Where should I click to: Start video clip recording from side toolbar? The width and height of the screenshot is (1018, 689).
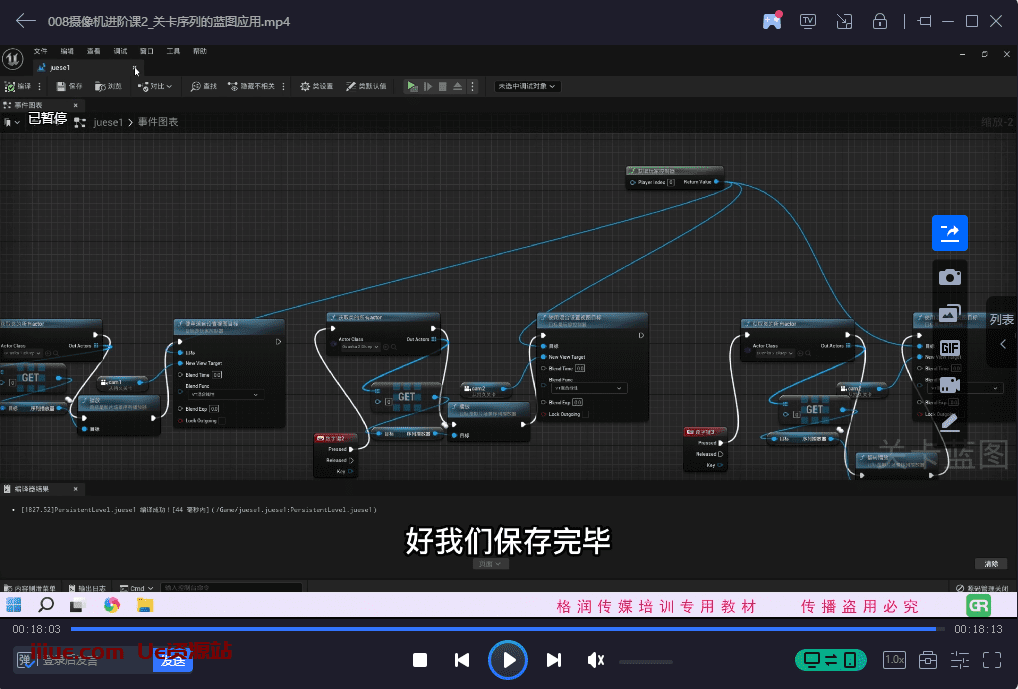(949, 384)
